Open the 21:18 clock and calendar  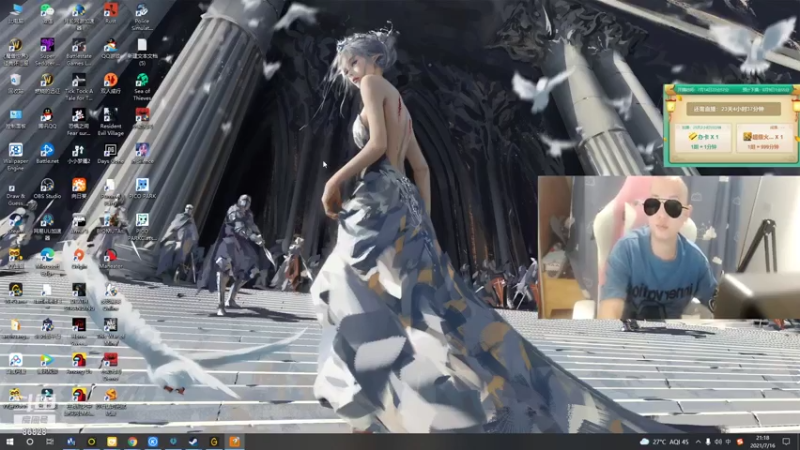[x=763, y=442]
